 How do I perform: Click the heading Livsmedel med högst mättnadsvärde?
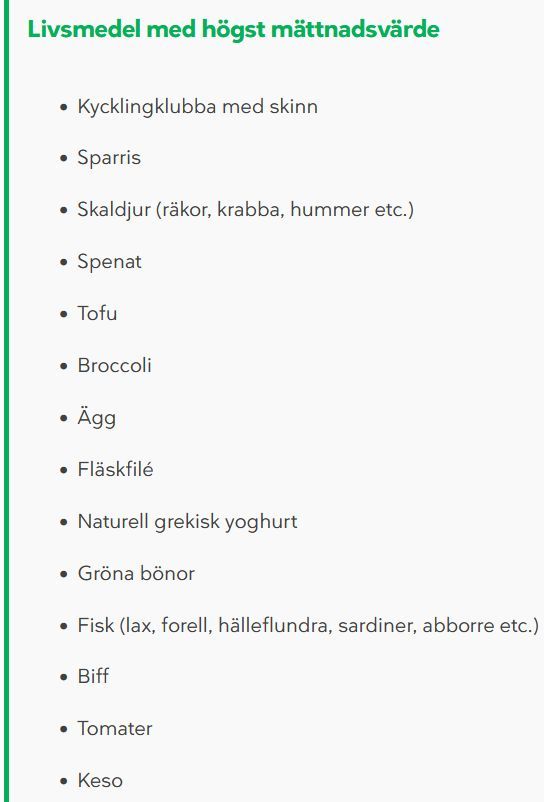click(x=233, y=30)
